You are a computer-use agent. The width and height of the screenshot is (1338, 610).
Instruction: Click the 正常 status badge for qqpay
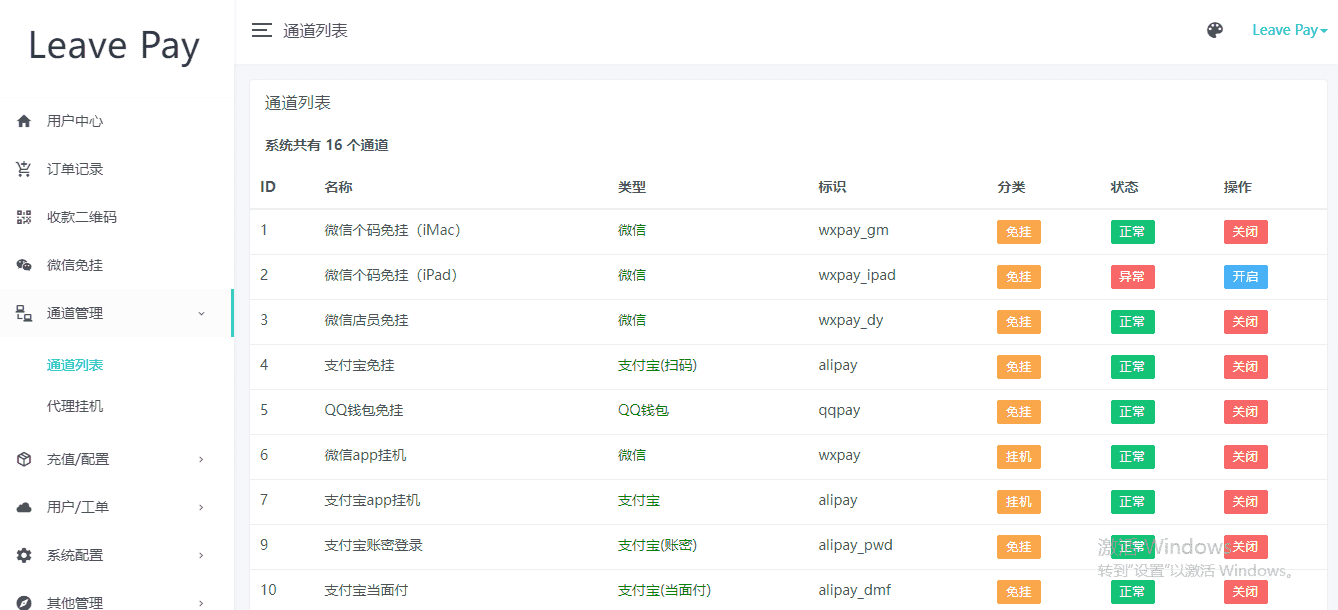(x=1132, y=412)
